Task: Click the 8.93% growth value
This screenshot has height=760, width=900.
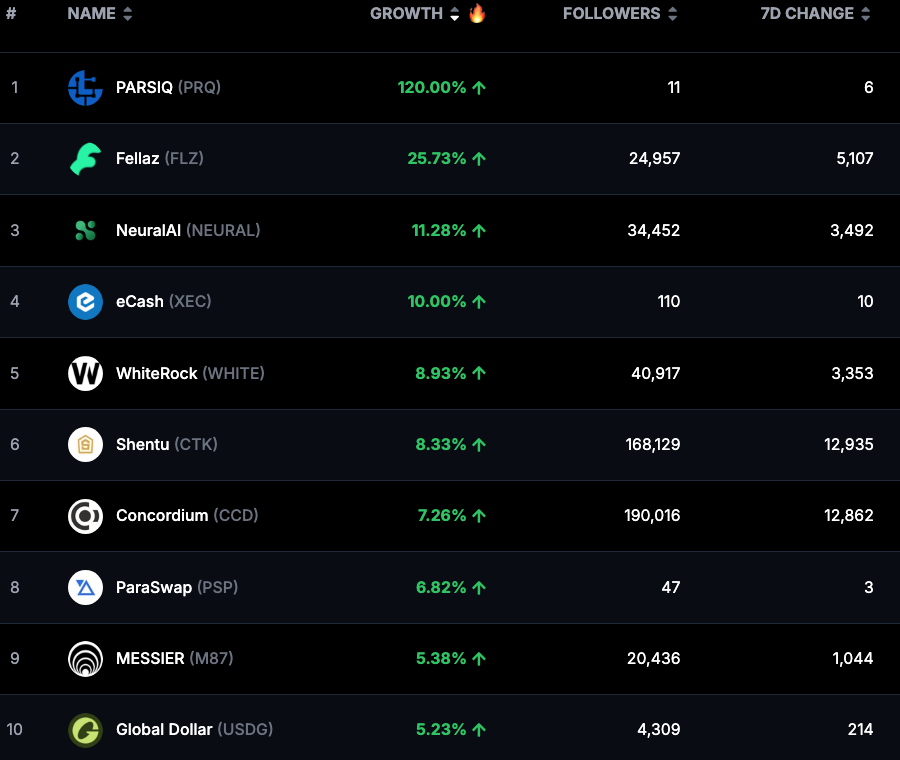Action: coord(441,373)
